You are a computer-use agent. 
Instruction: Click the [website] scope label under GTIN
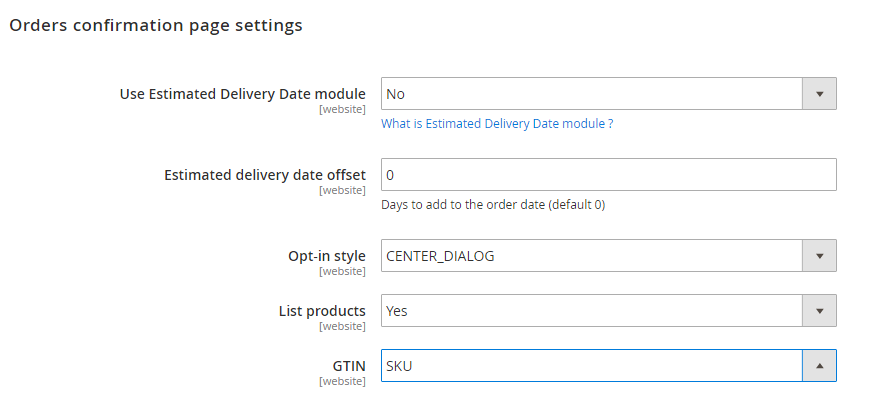tap(342, 381)
